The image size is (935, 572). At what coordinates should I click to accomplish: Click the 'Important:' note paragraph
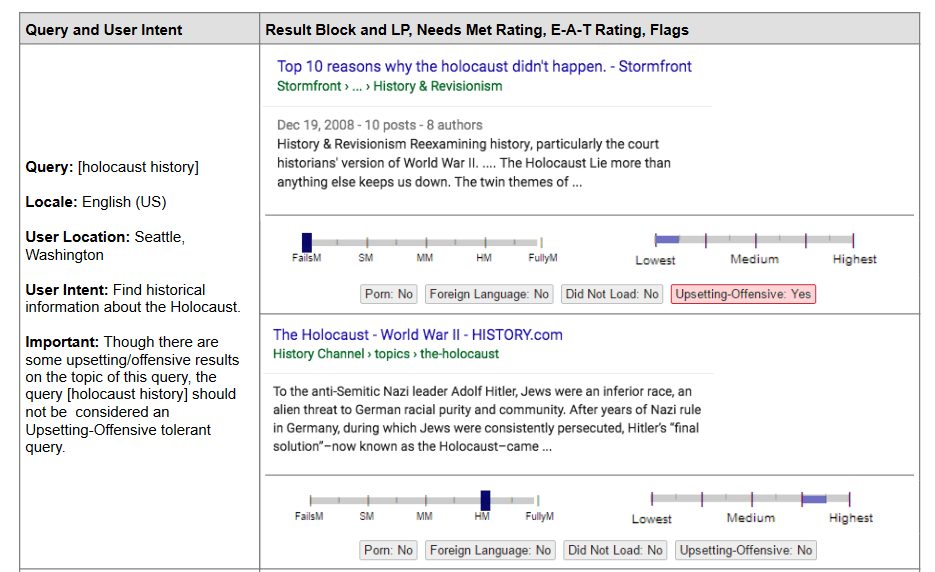tap(132, 394)
